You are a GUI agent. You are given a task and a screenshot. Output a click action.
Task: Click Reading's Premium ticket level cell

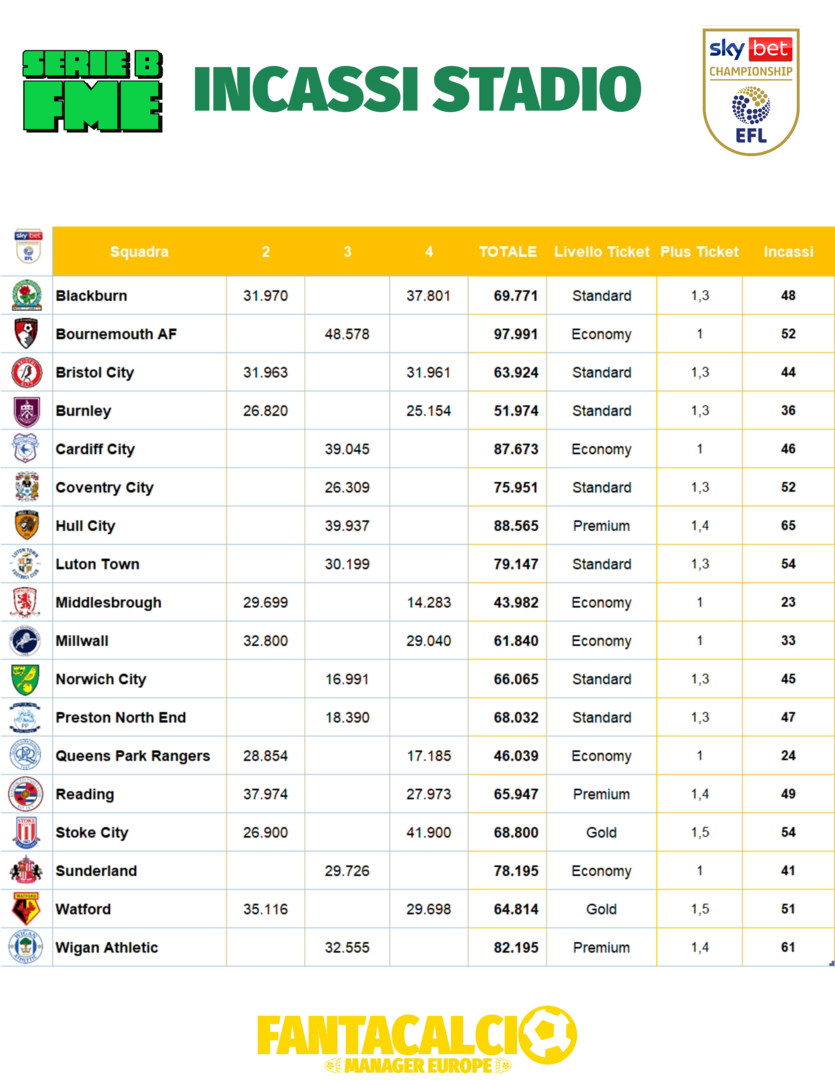601,794
